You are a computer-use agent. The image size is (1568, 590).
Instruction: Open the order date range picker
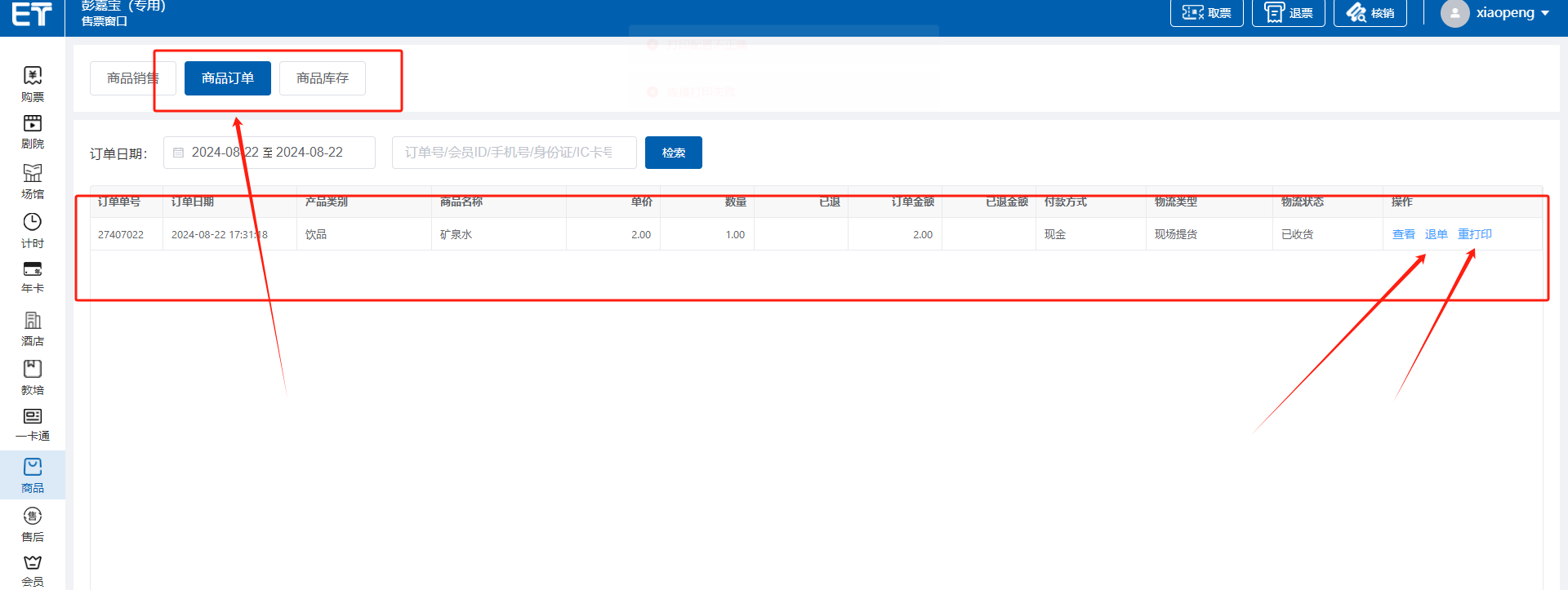(x=269, y=153)
